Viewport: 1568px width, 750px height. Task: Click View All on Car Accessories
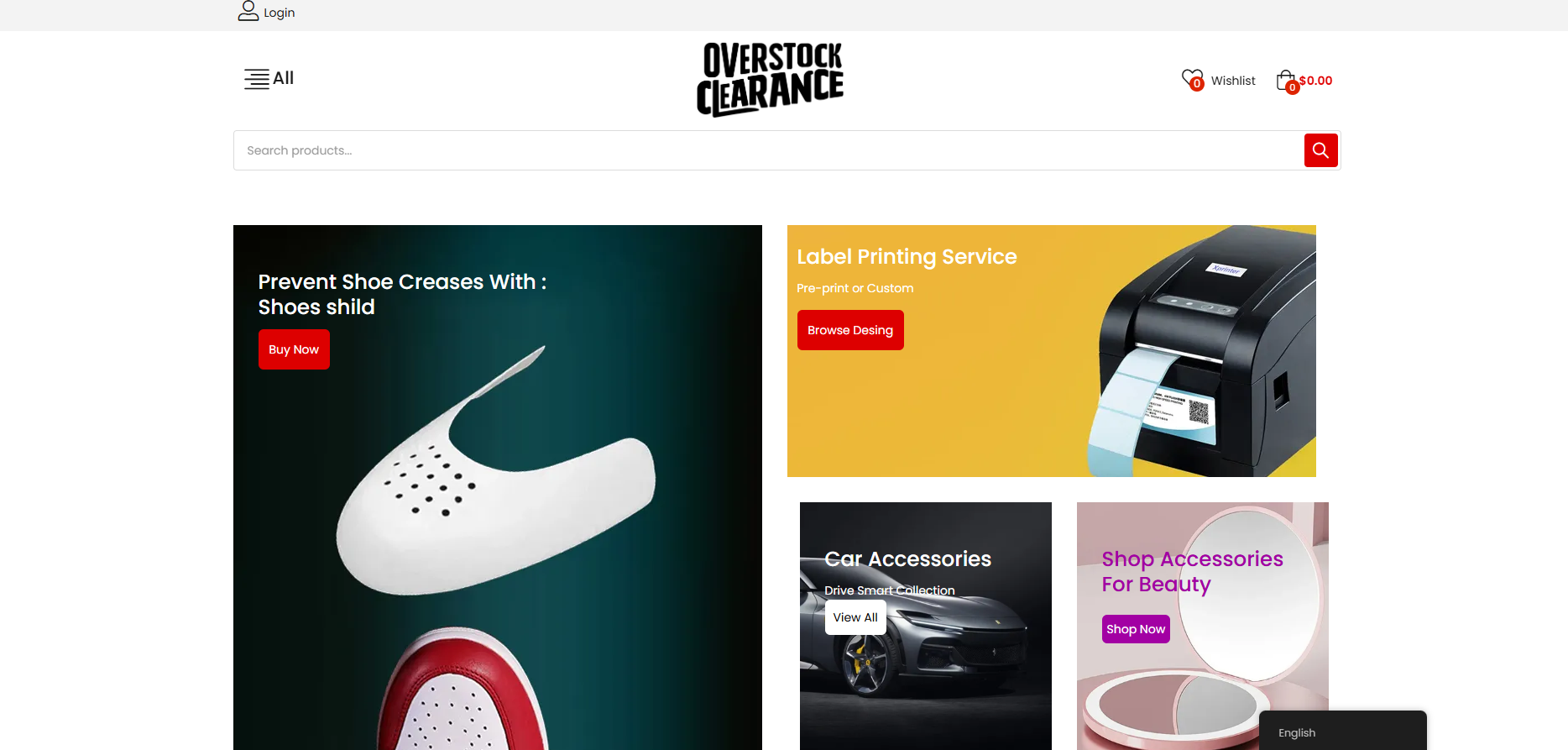pyautogui.click(x=855, y=617)
